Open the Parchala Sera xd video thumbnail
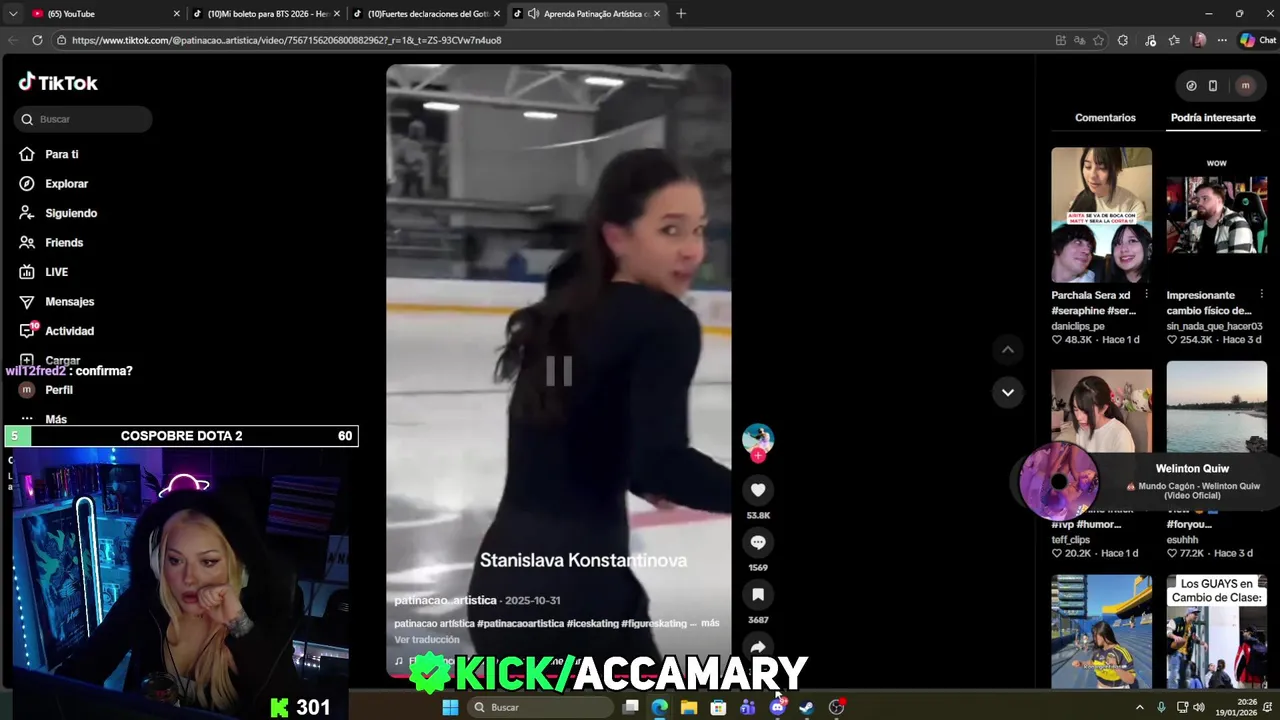 click(1101, 215)
